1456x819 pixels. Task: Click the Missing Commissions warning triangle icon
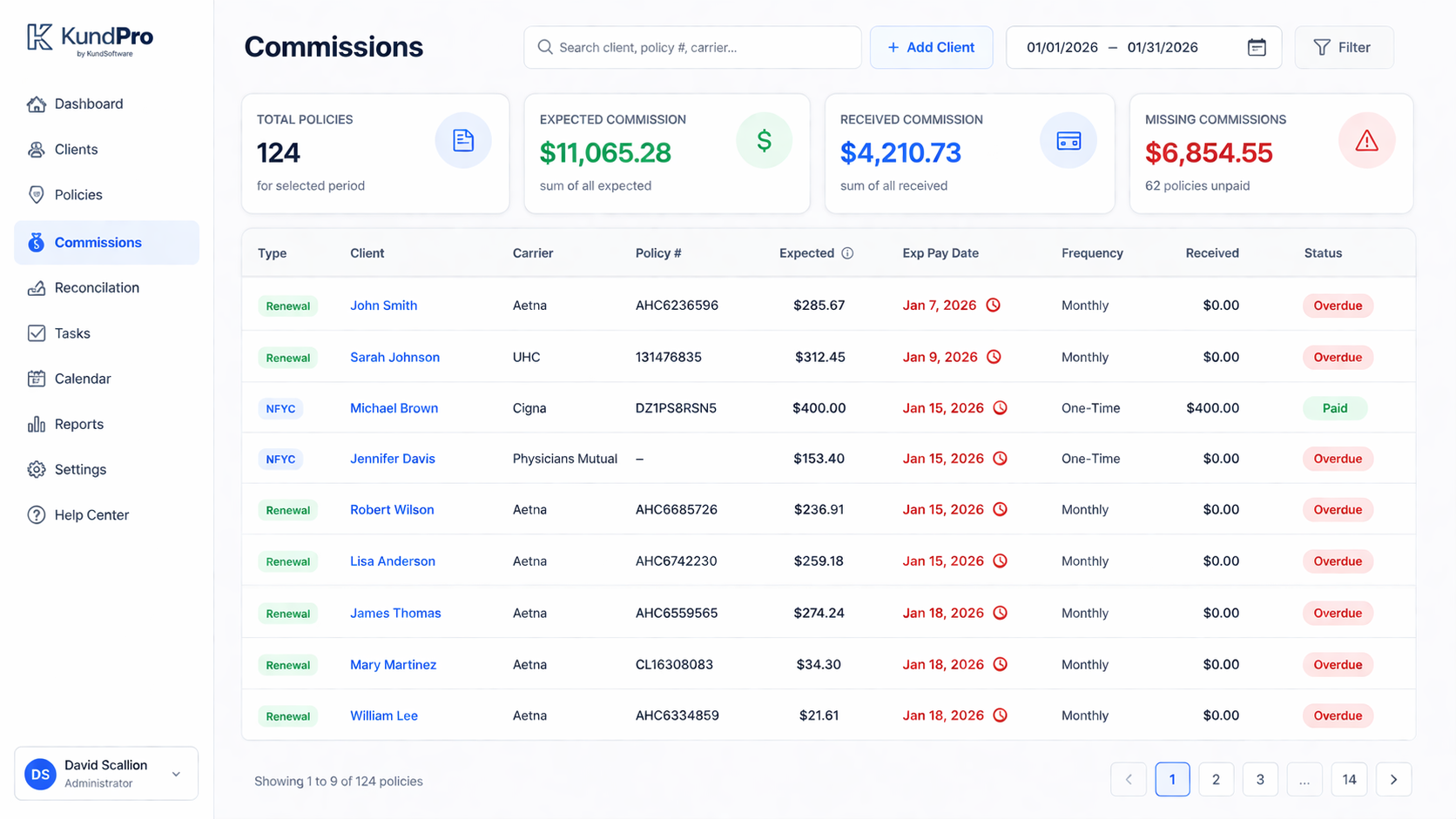tap(1366, 140)
